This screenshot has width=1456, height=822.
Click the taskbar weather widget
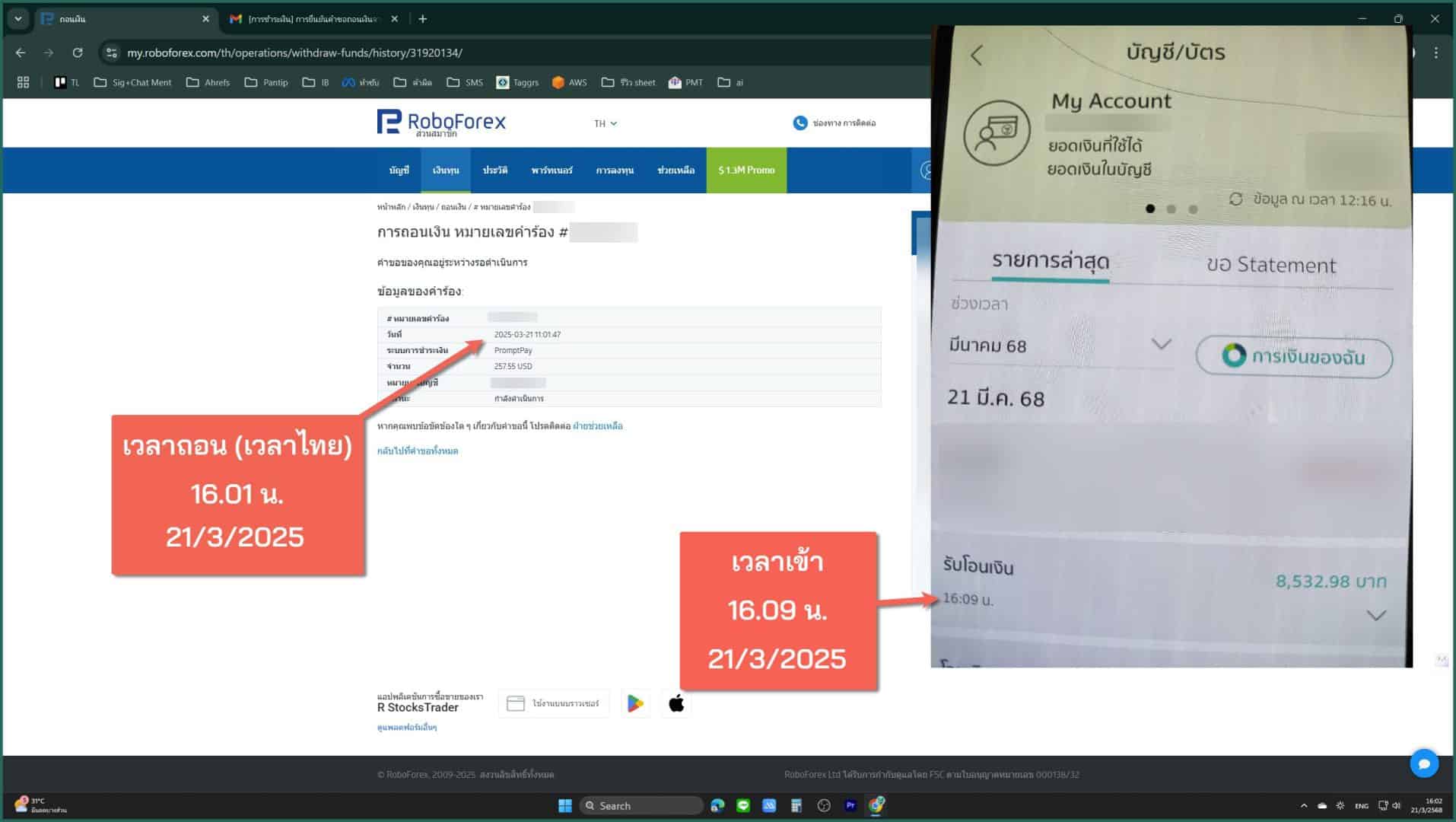(41, 805)
